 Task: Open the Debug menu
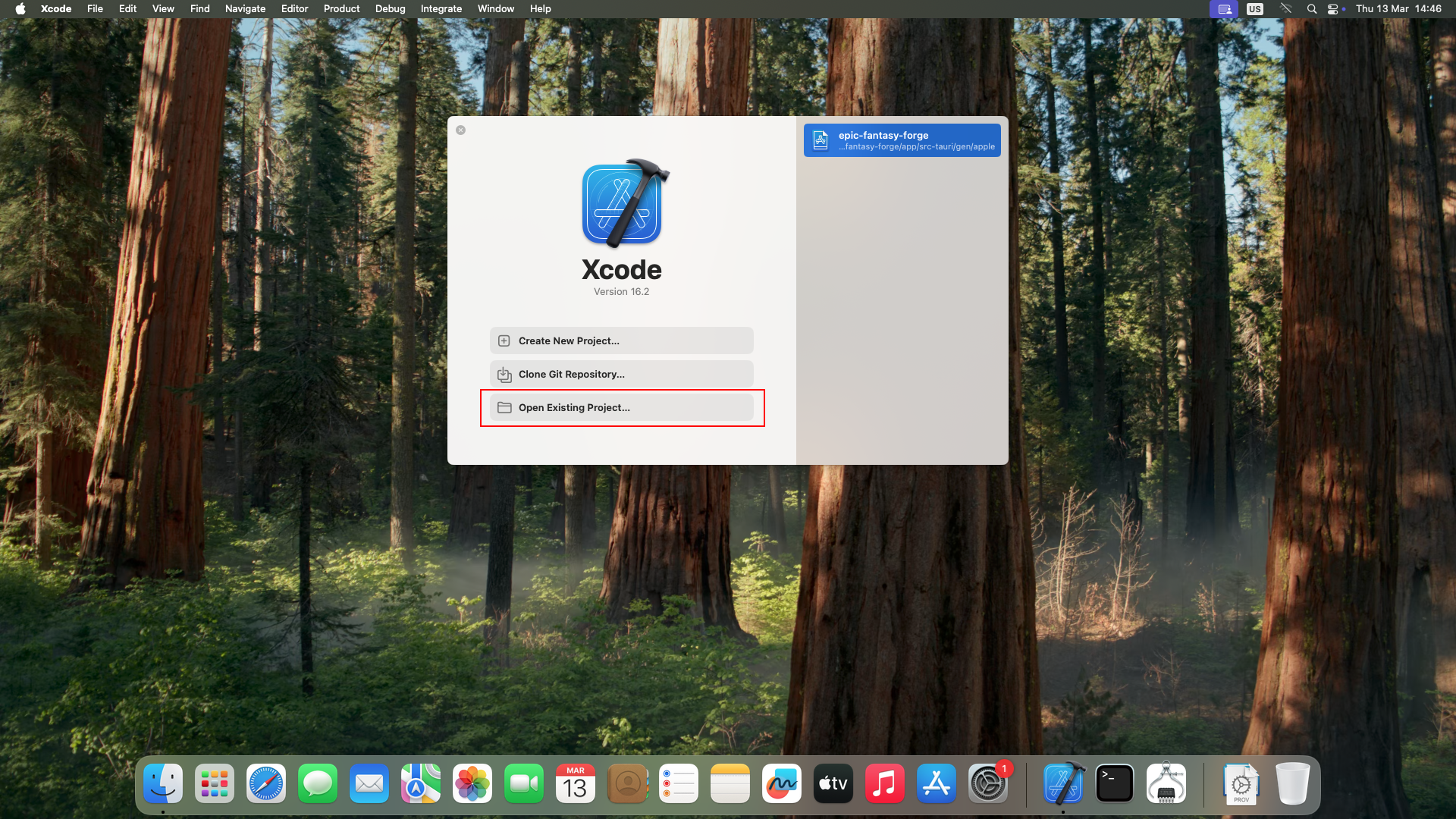coord(390,9)
